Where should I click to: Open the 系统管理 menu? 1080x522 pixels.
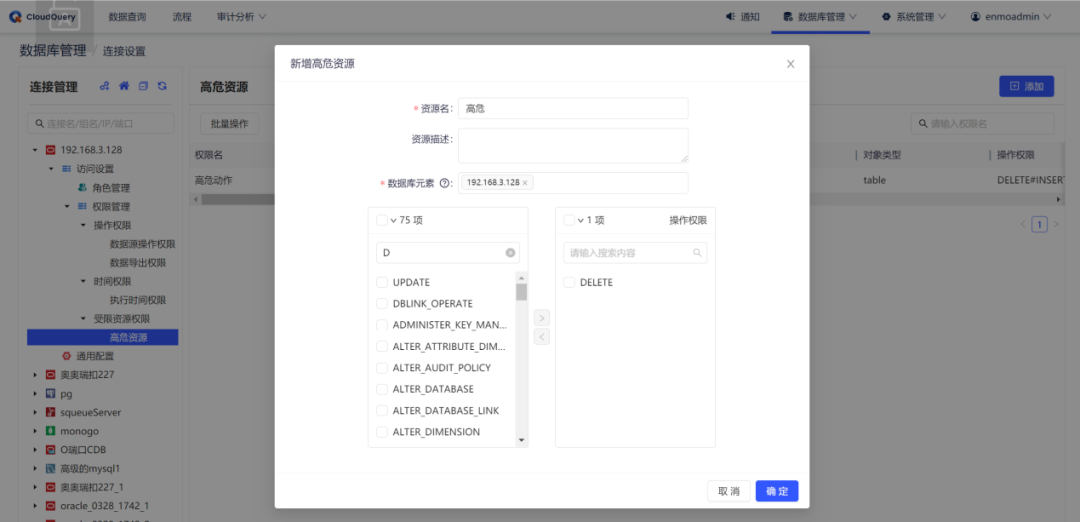[x=914, y=17]
